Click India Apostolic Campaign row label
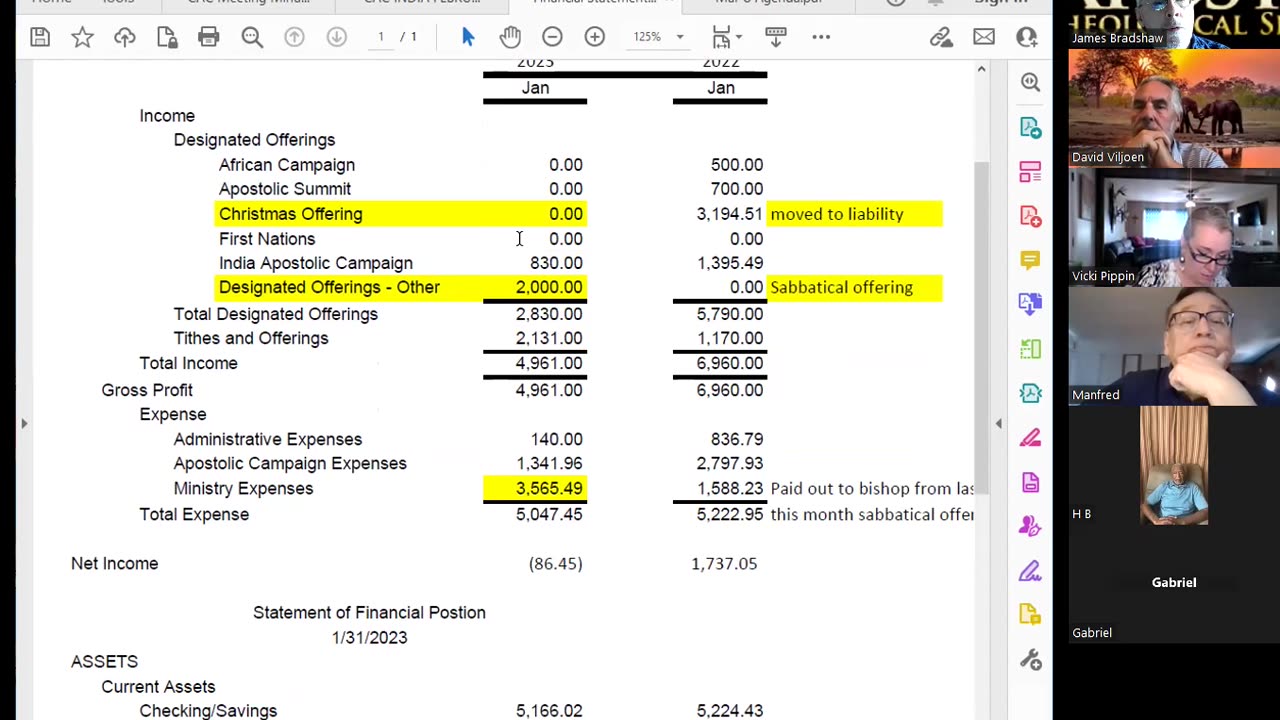 315,263
